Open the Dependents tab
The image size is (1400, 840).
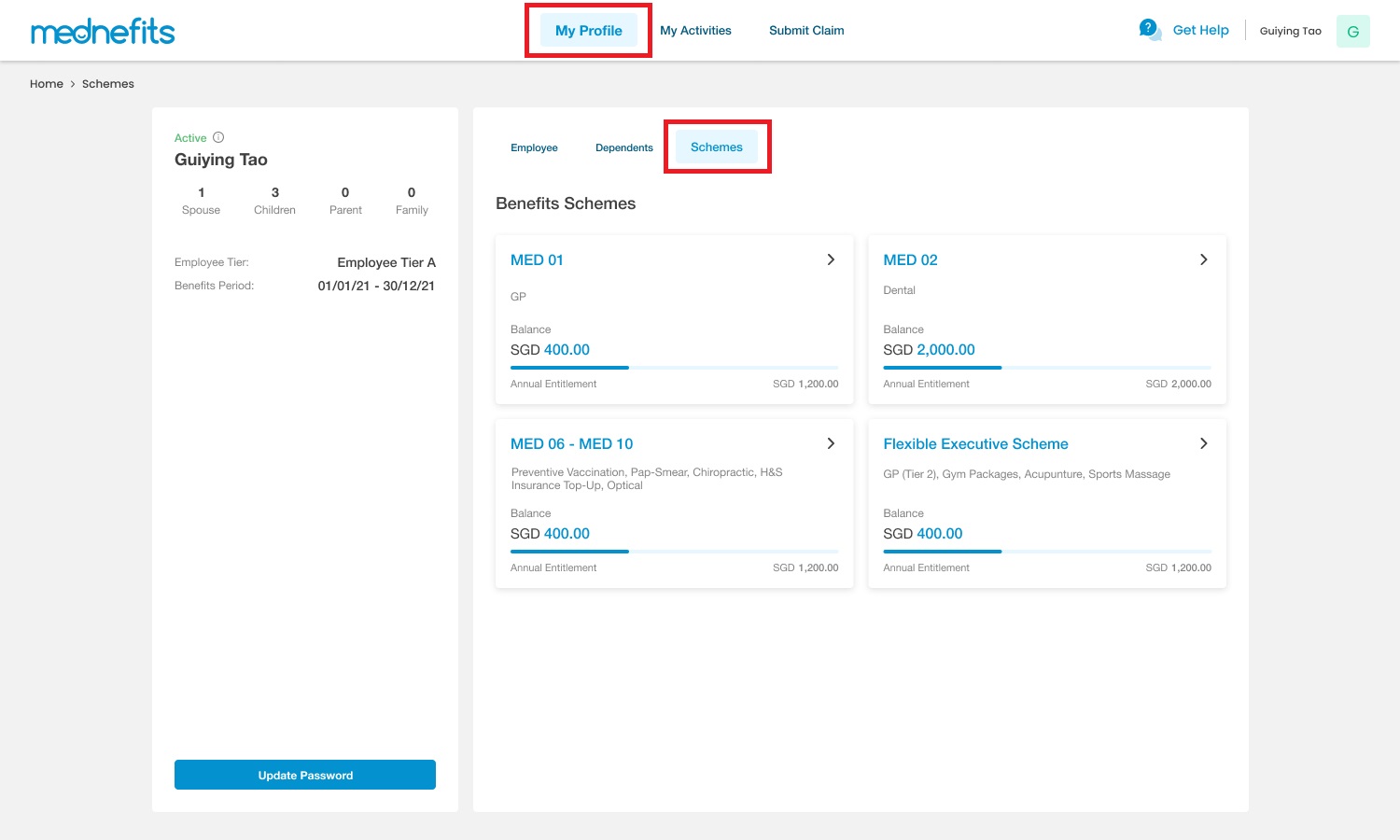tap(623, 147)
